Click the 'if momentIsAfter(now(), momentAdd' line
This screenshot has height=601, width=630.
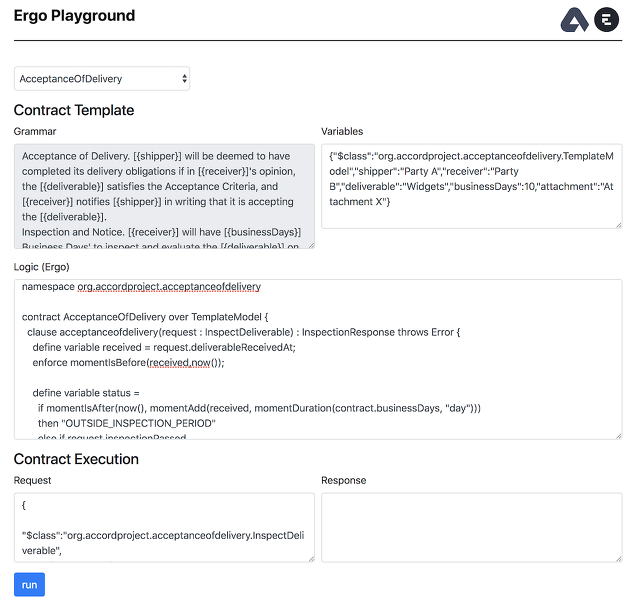(259, 408)
